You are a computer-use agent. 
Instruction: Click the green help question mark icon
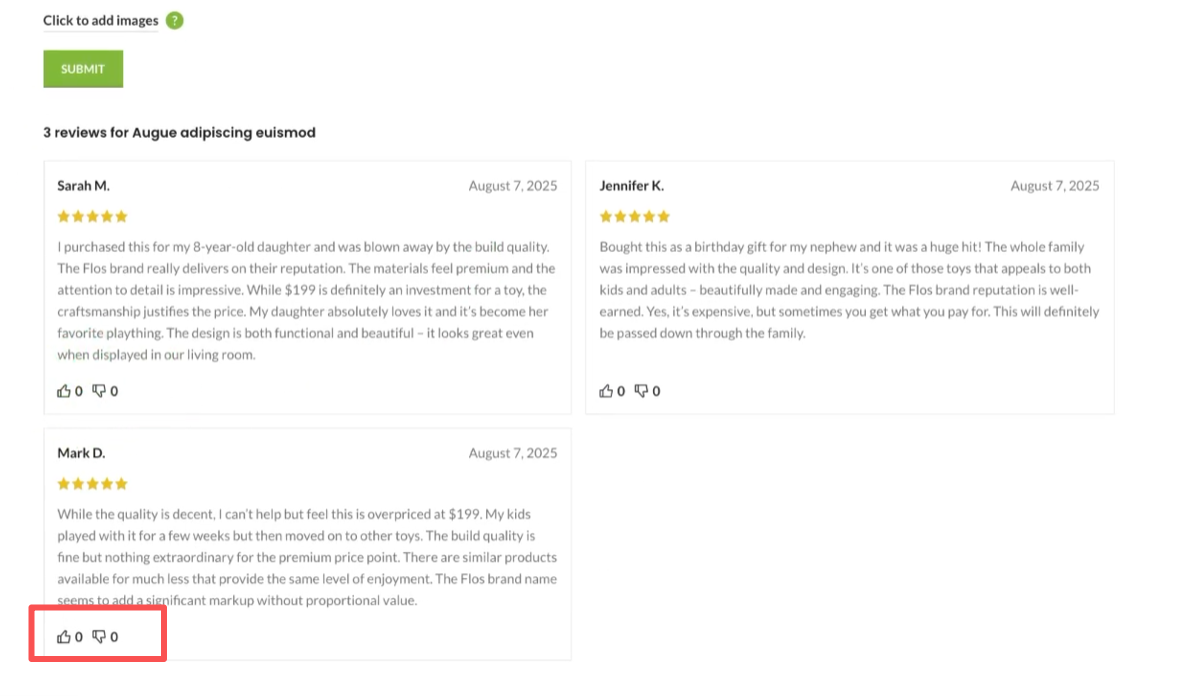click(175, 20)
